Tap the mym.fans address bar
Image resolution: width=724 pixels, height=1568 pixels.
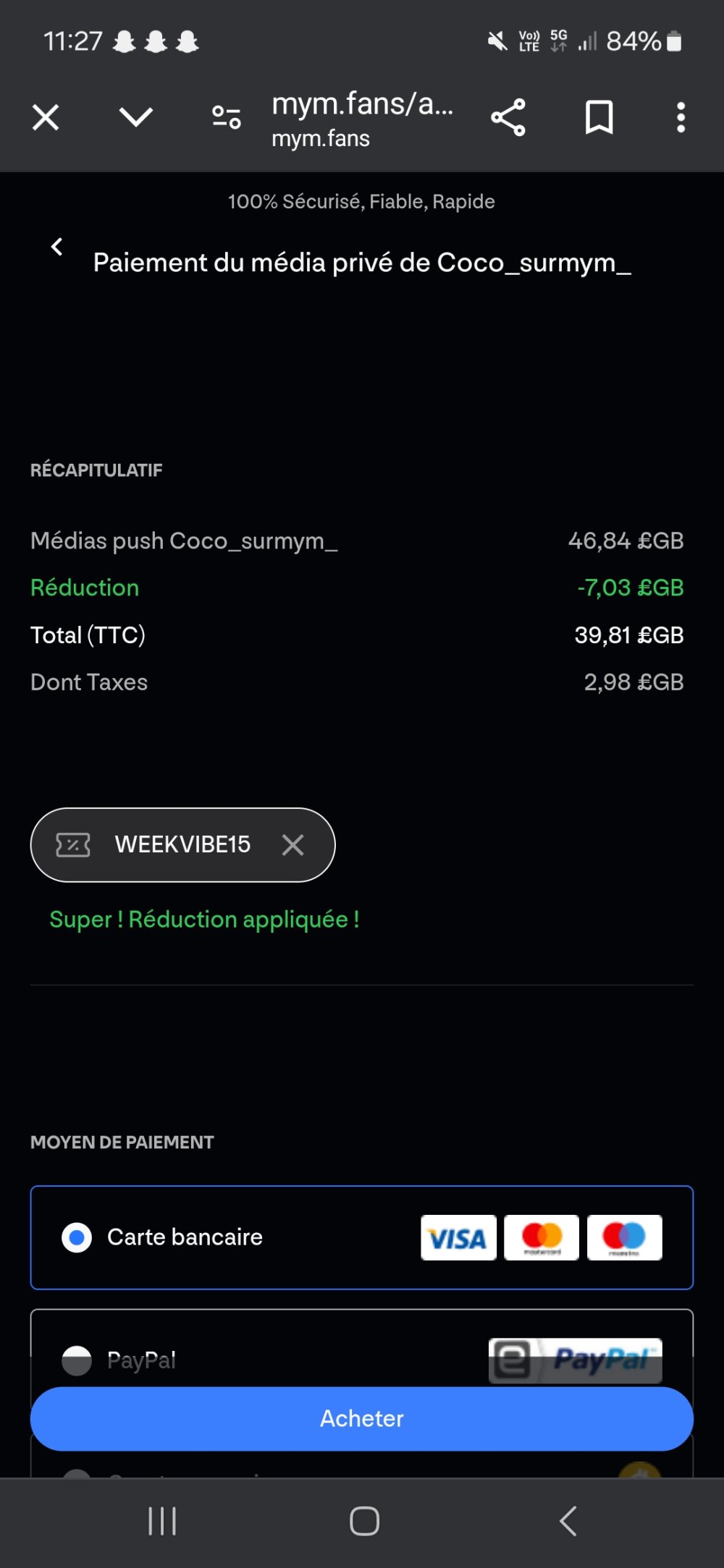363,118
